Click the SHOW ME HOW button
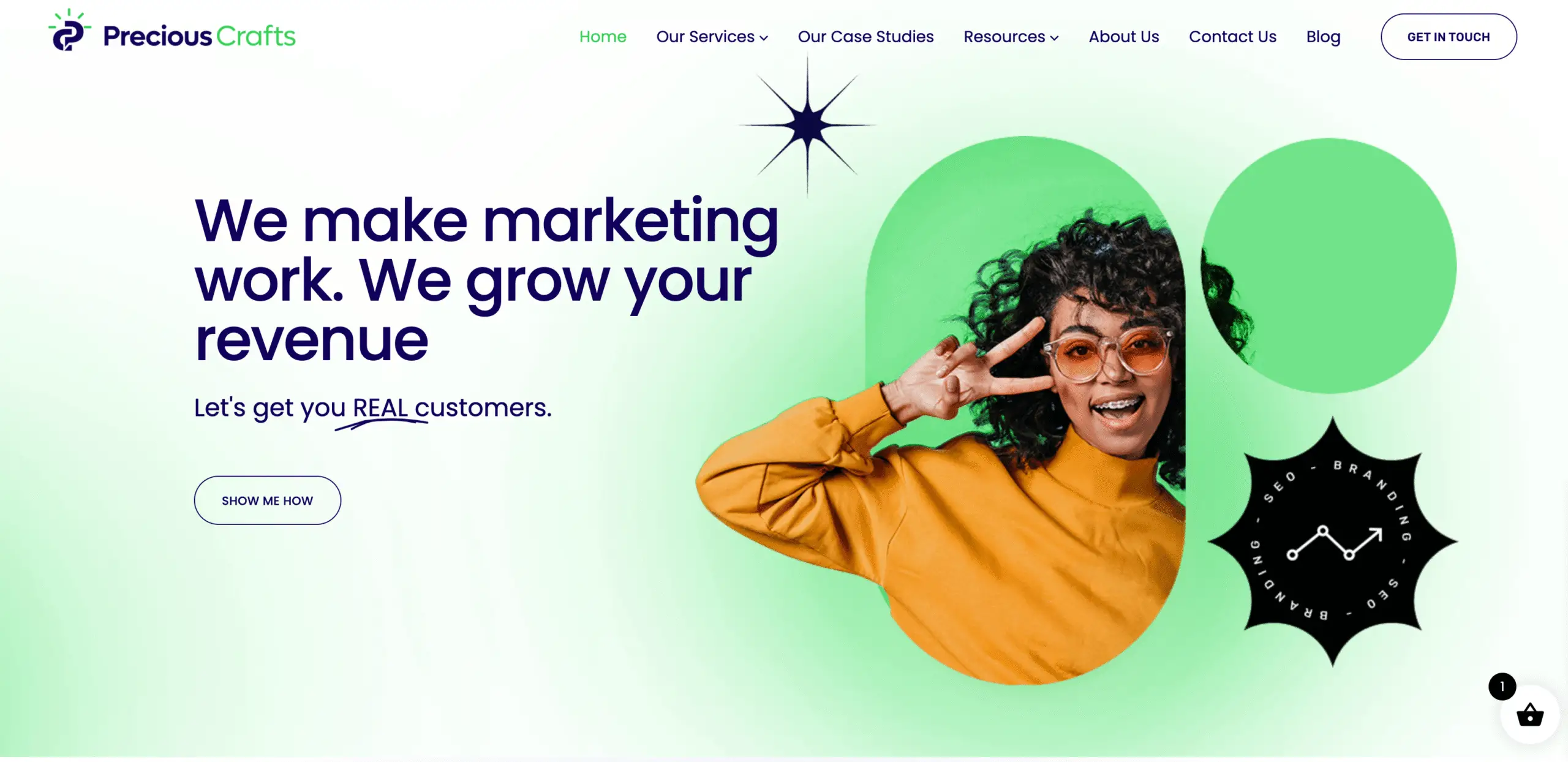This screenshot has width=1568, height=762. click(x=267, y=500)
